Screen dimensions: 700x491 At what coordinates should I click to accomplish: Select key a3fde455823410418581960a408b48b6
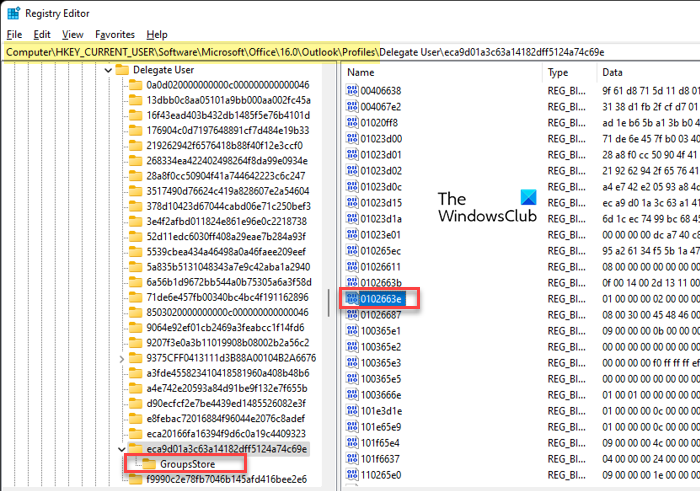coord(228,373)
